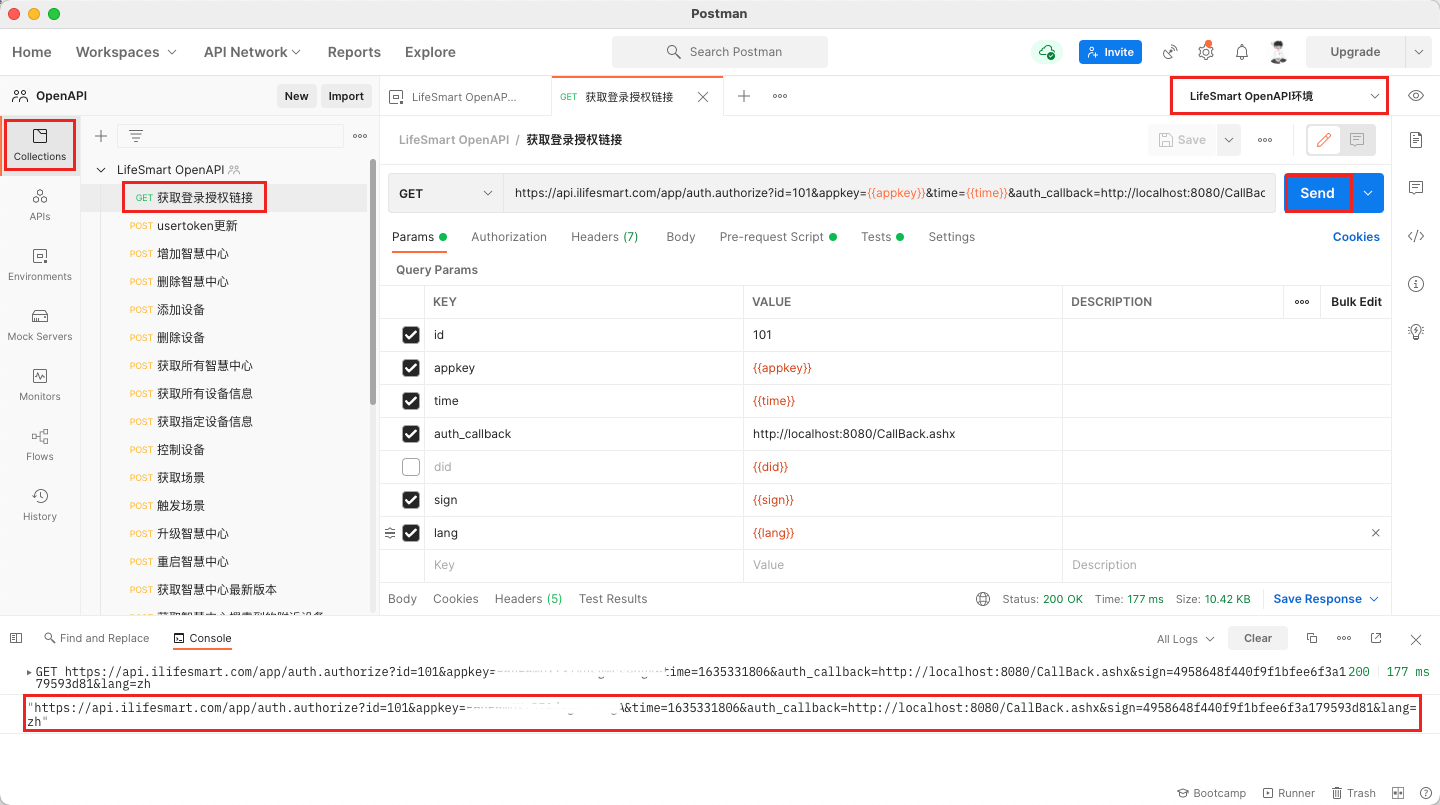Open the History sidebar panel
Viewport: 1440px width, 805px height.
[40, 505]
